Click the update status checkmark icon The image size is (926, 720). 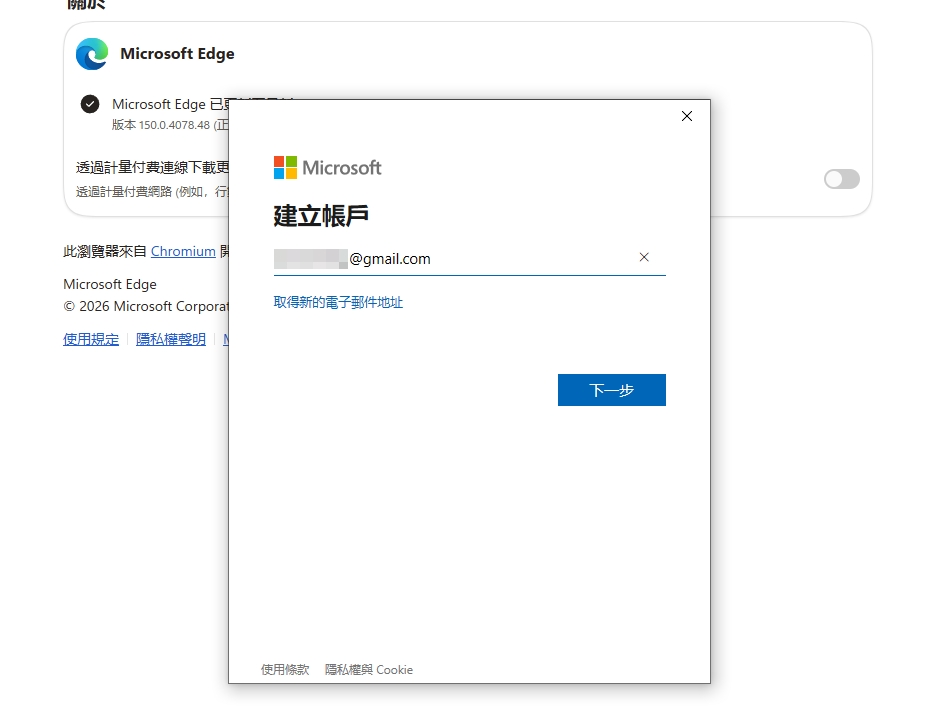pos(90,104)
